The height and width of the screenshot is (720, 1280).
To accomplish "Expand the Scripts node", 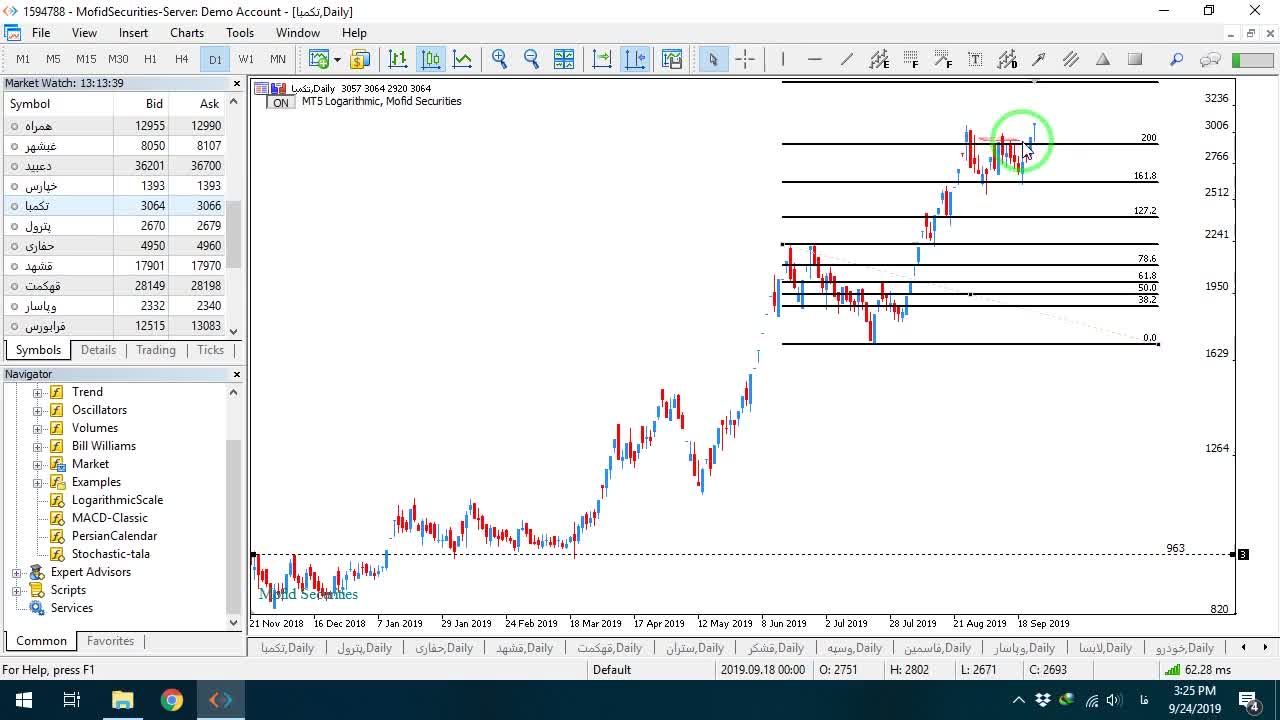I will [x=16, y=590].
